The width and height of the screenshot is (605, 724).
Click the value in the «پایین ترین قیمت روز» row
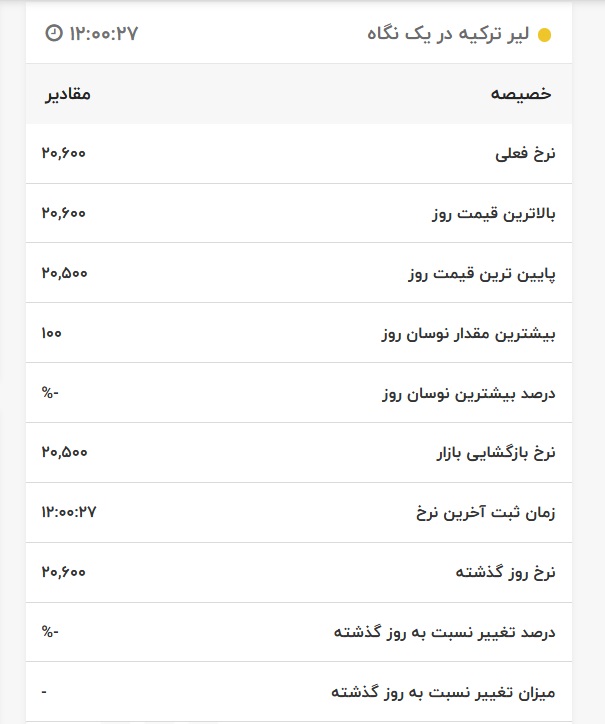pyautogui.click(x=64, y=272)
